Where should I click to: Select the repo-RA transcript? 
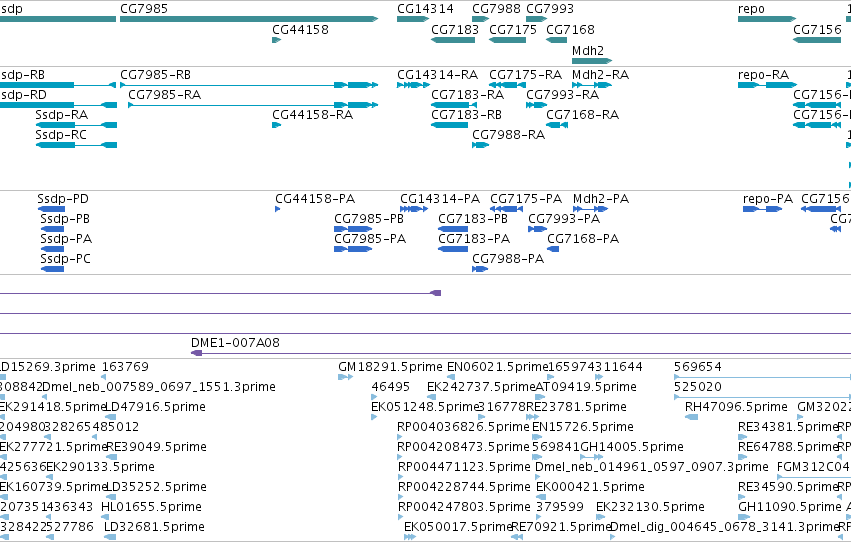tap(767, 85)
